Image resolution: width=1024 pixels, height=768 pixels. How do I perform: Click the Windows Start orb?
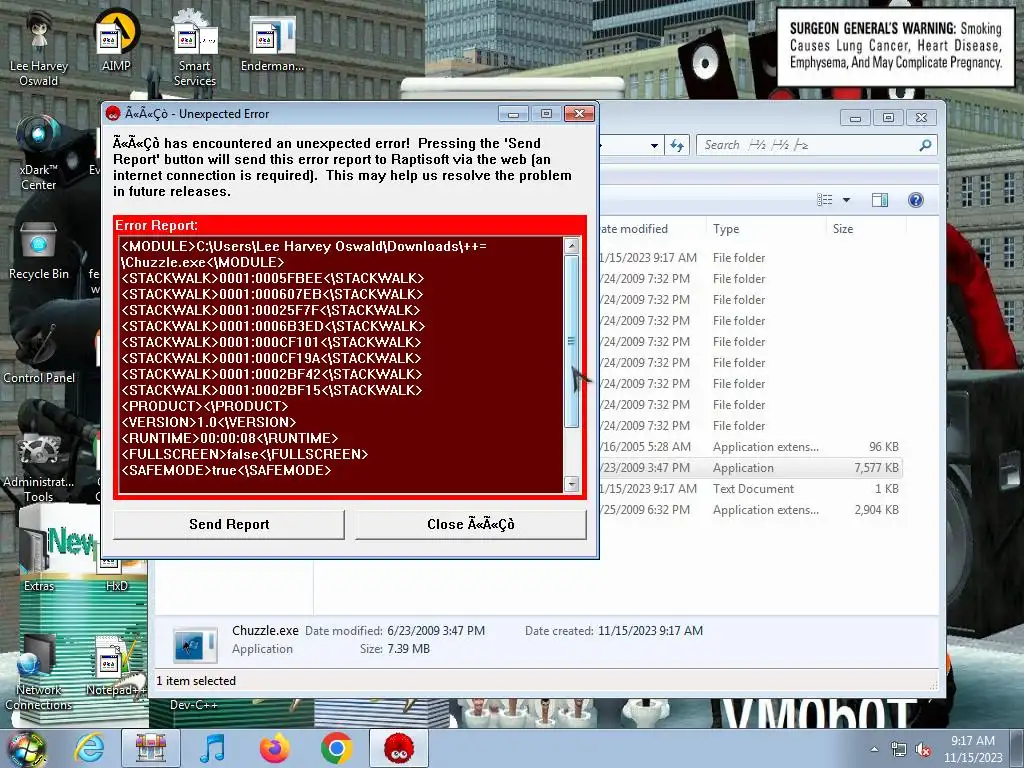[26, 749]
